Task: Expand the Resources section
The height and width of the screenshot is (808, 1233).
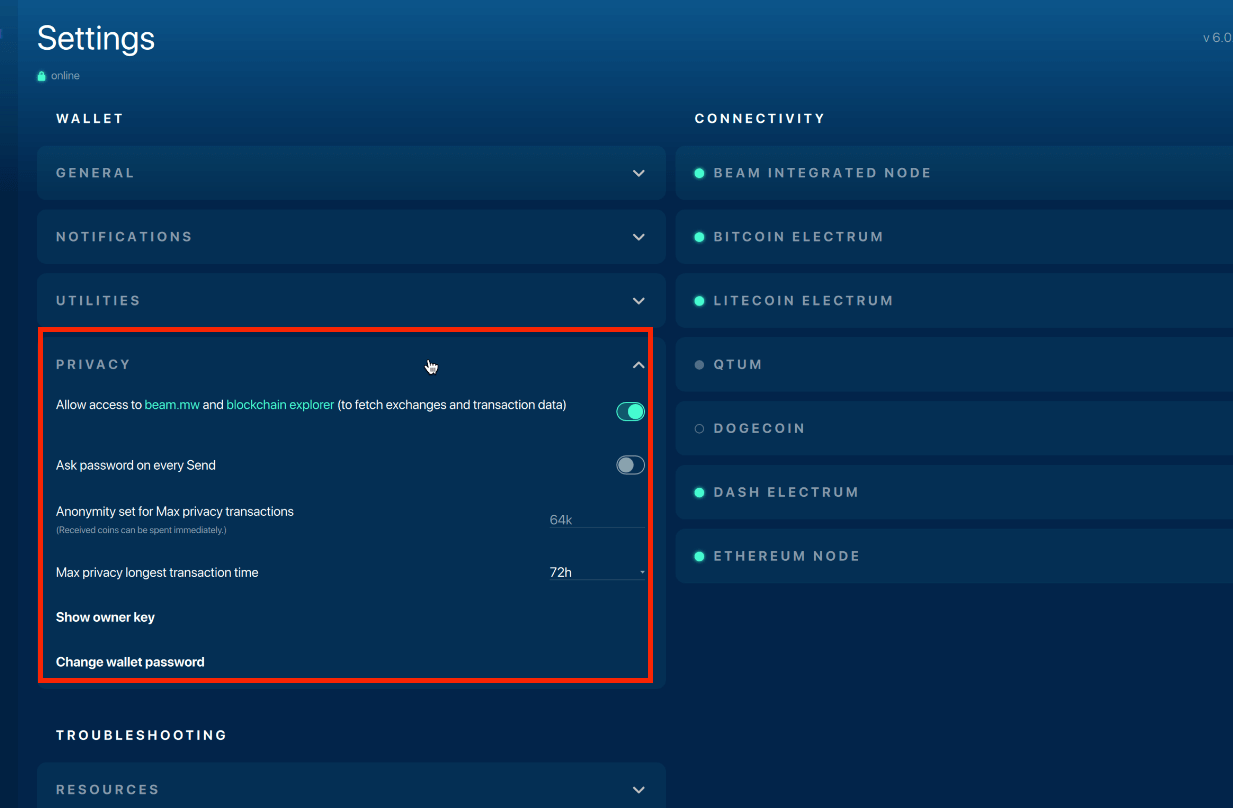Action: tap(639, 790)
